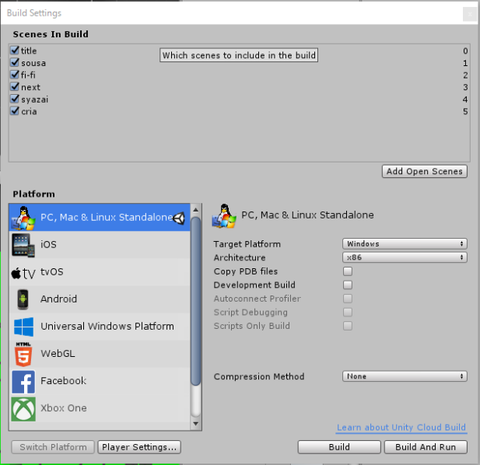
Task: Uncheck the next scene checkbox
Action: point(15,87)
